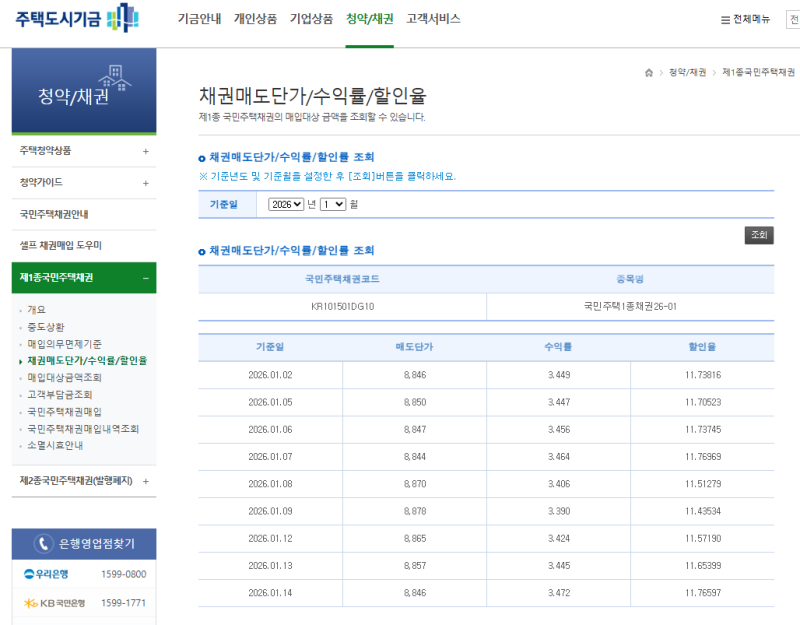Open 고객서비스 top menu

(x=433, y=19)
